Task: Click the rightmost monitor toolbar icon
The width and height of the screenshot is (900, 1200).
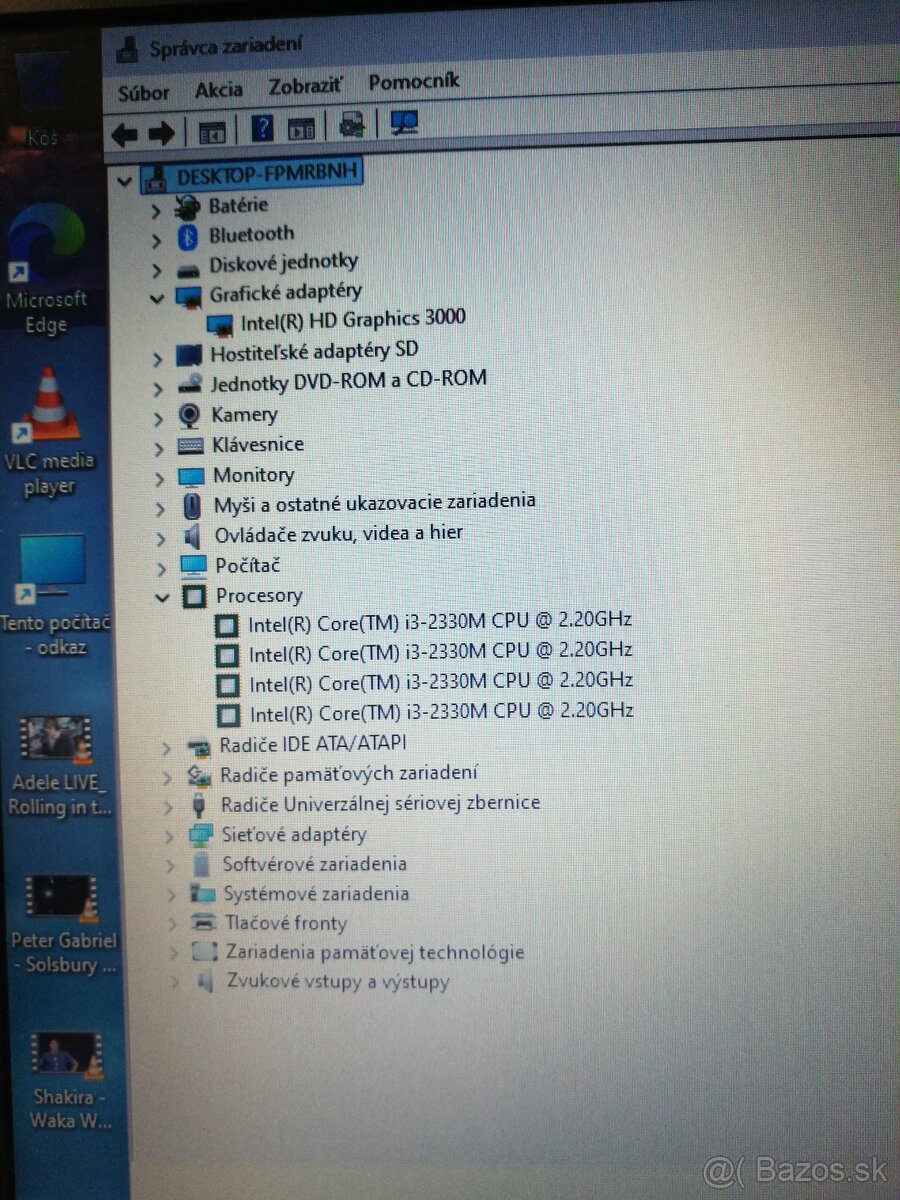Action: pos(402,124)
